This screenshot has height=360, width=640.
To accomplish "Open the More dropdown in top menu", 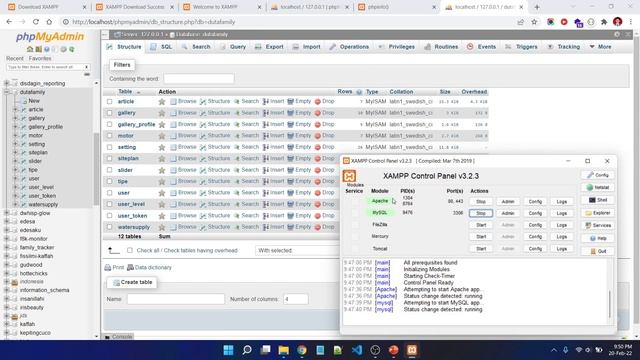I will point(600,47).
